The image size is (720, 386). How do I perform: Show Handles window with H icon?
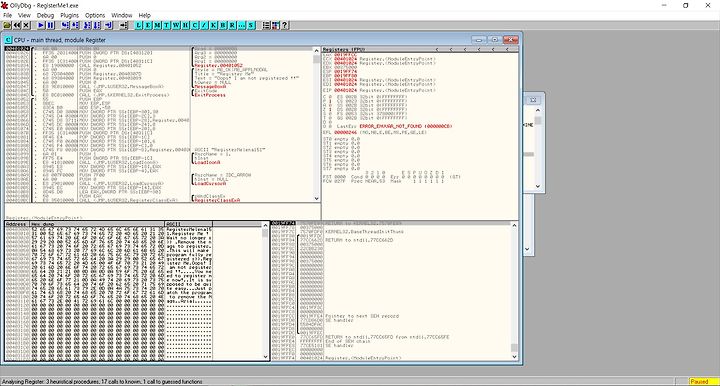(186, 25)
